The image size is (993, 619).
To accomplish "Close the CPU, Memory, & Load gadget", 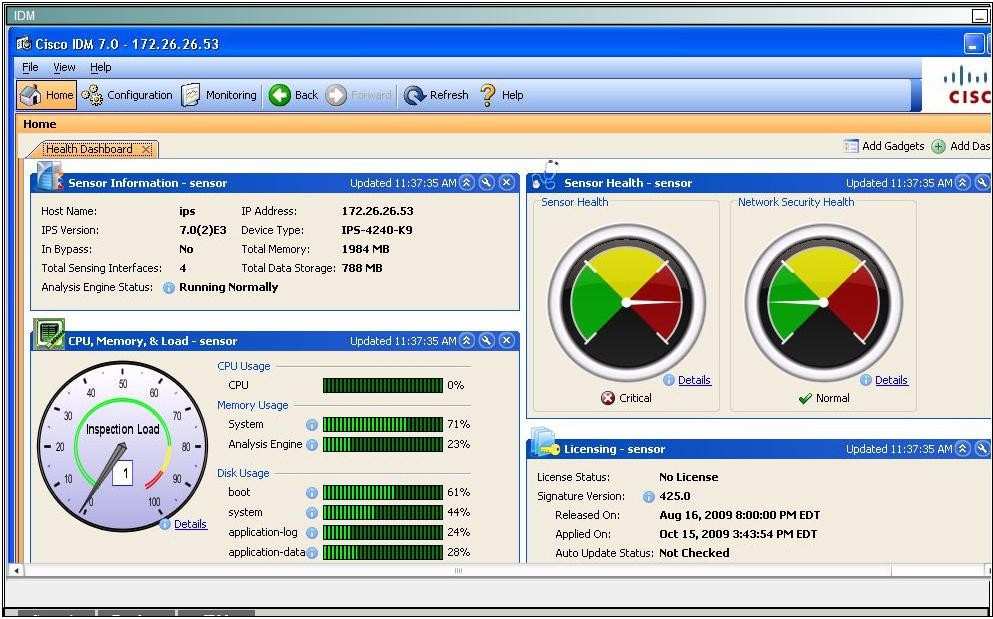I will click(x=507, y=341).
